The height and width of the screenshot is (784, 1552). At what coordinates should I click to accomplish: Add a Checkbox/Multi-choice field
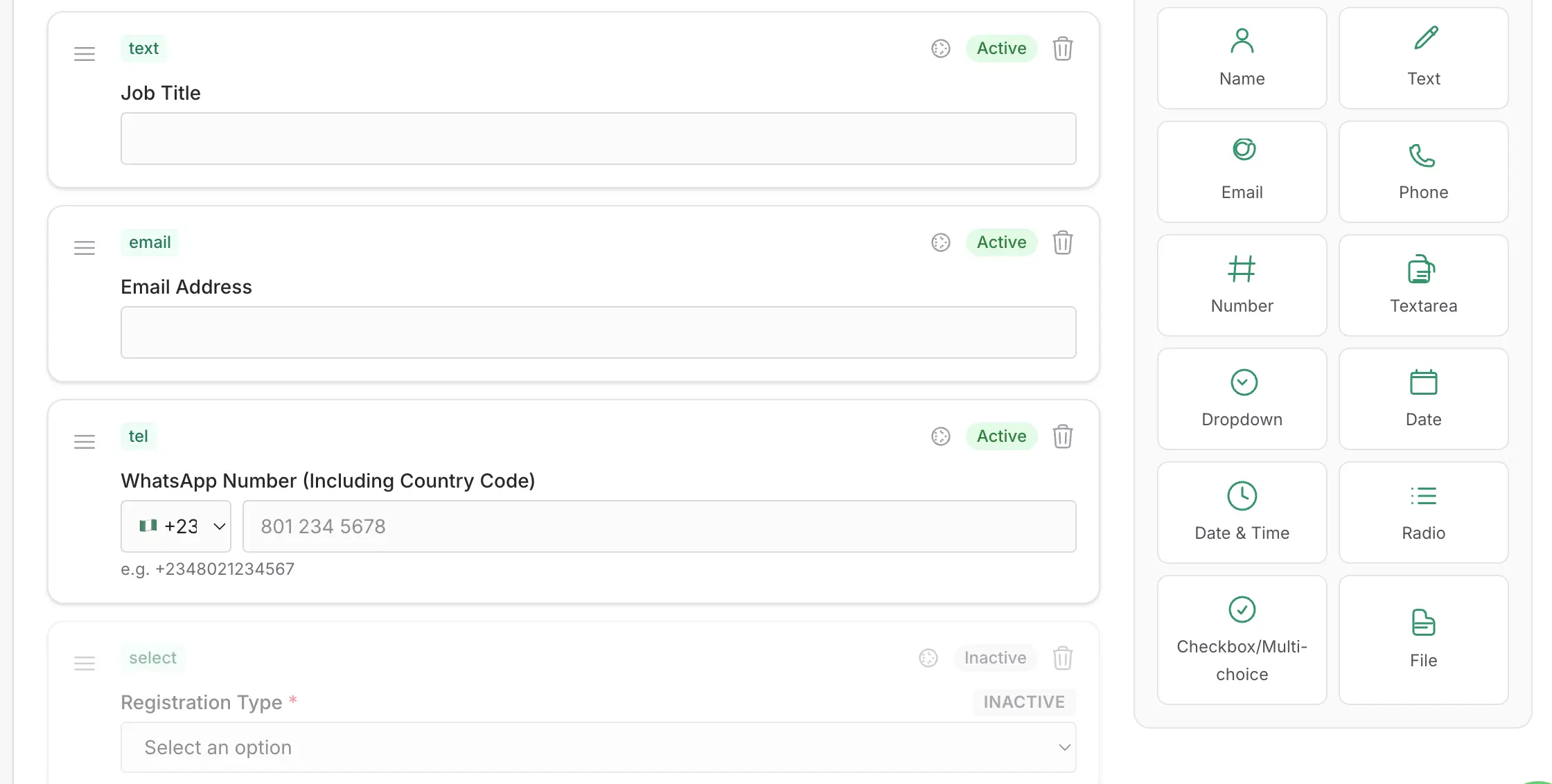coord(1242,640)
